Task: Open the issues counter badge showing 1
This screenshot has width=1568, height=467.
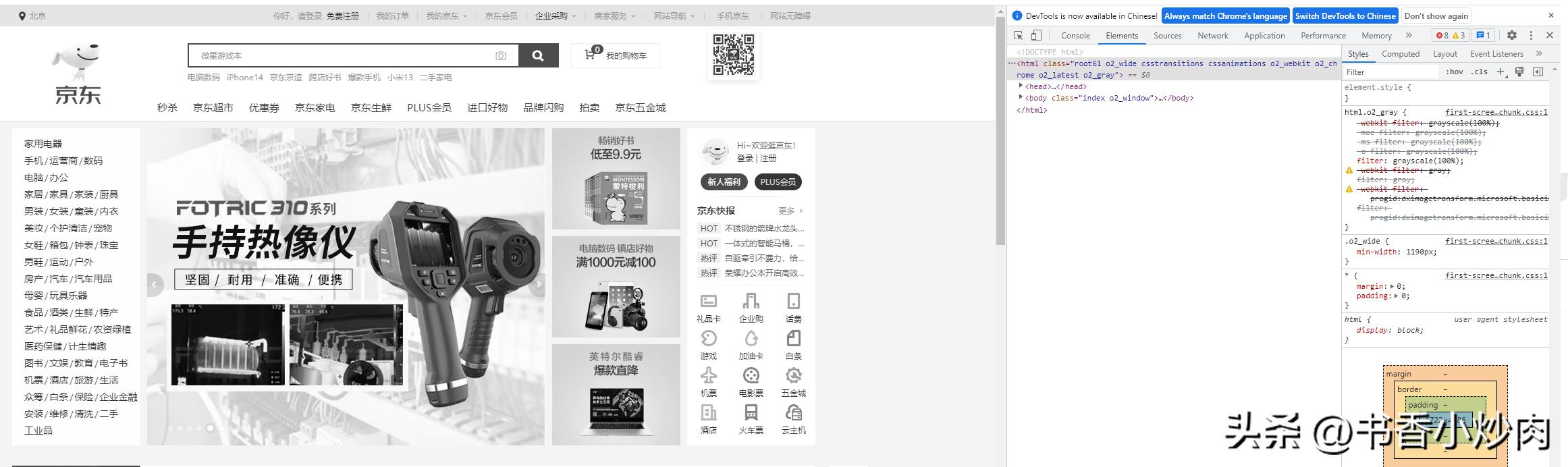Action: tap(1483, 35)
